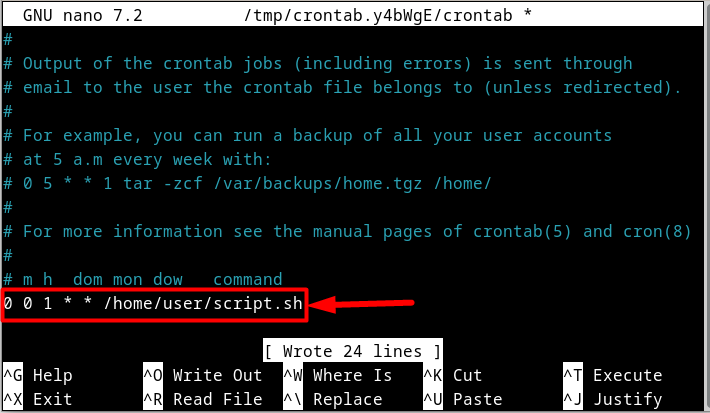Choose the ^W Where Is shortcut
The image size is (710, 413).
[338, 375]
